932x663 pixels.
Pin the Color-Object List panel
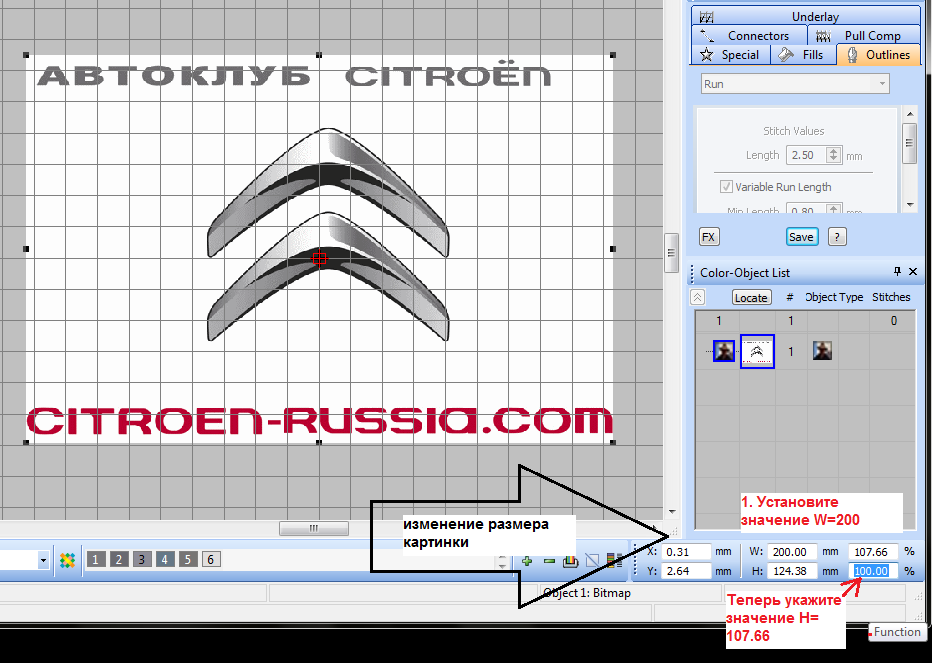898,272
